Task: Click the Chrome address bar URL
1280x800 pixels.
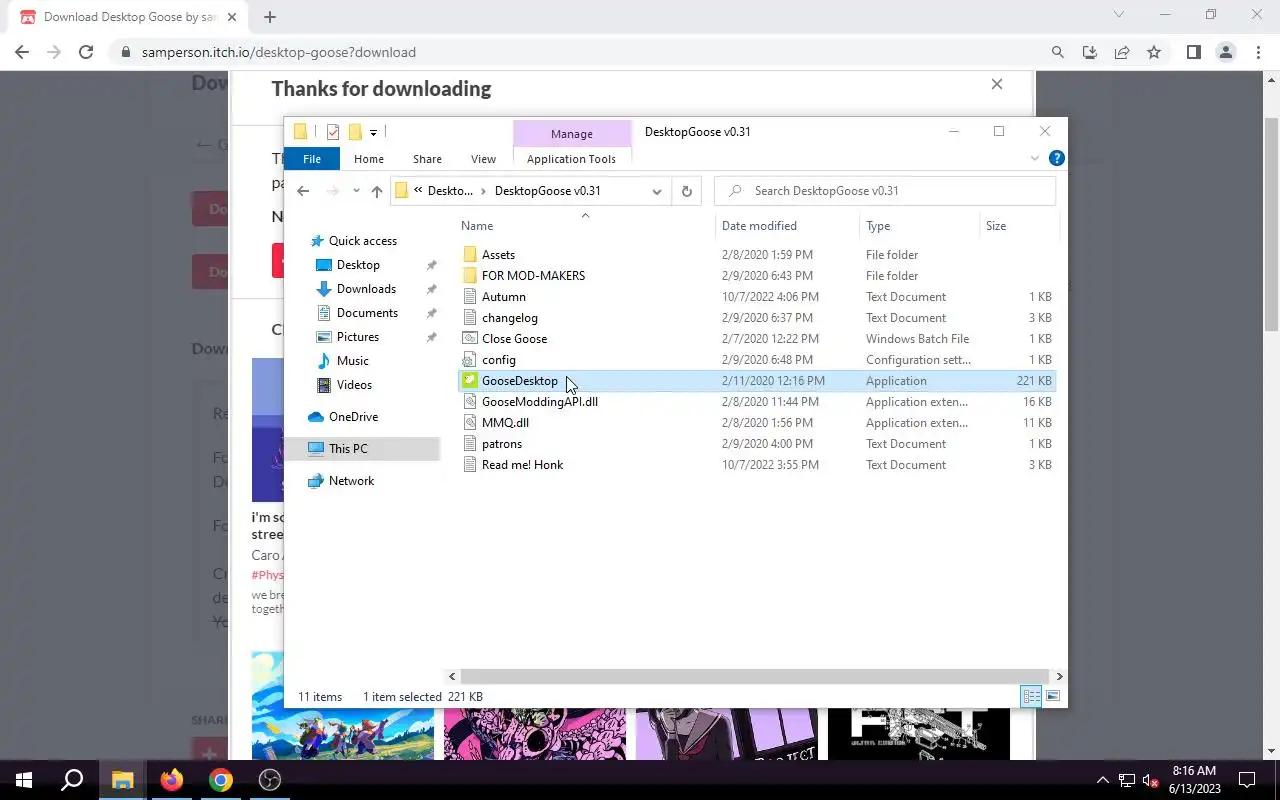Action: [x=278, y=52]
